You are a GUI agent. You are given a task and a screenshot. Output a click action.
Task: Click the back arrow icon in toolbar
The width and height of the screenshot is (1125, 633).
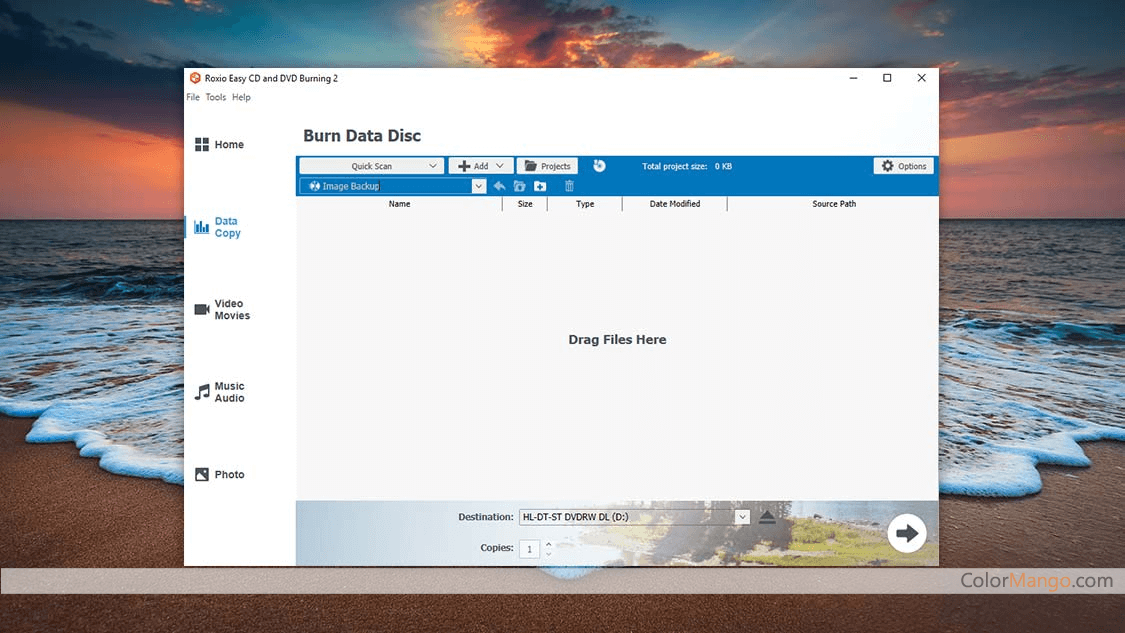[499, 186]
